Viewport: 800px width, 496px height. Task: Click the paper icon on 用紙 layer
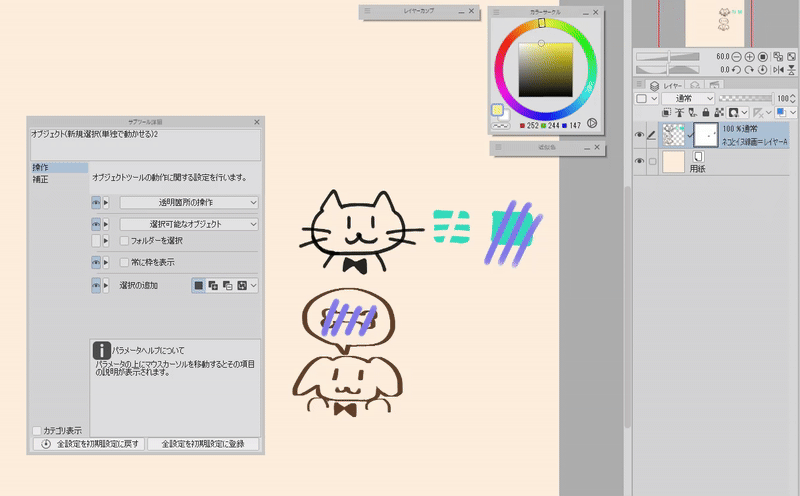pos(698,157)
